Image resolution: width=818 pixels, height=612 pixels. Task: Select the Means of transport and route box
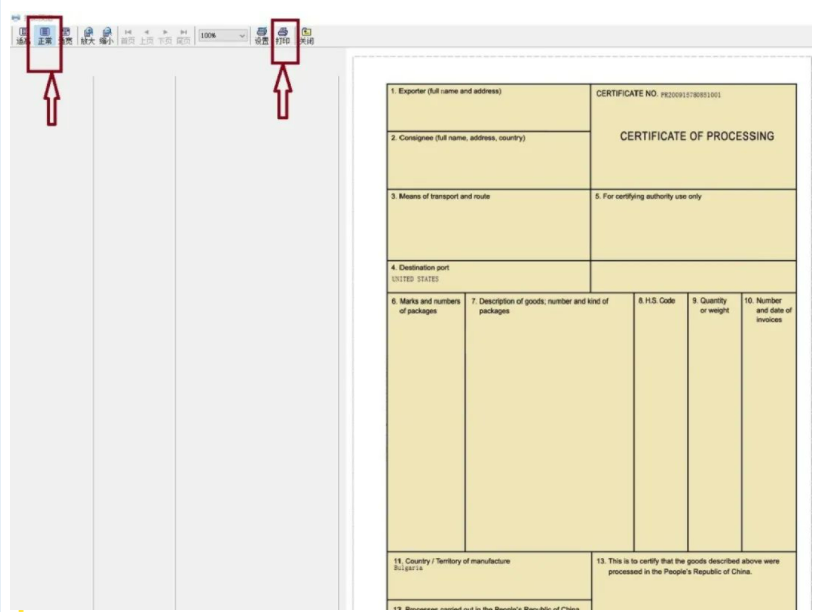pyautogui.click(x=488, y=225)
